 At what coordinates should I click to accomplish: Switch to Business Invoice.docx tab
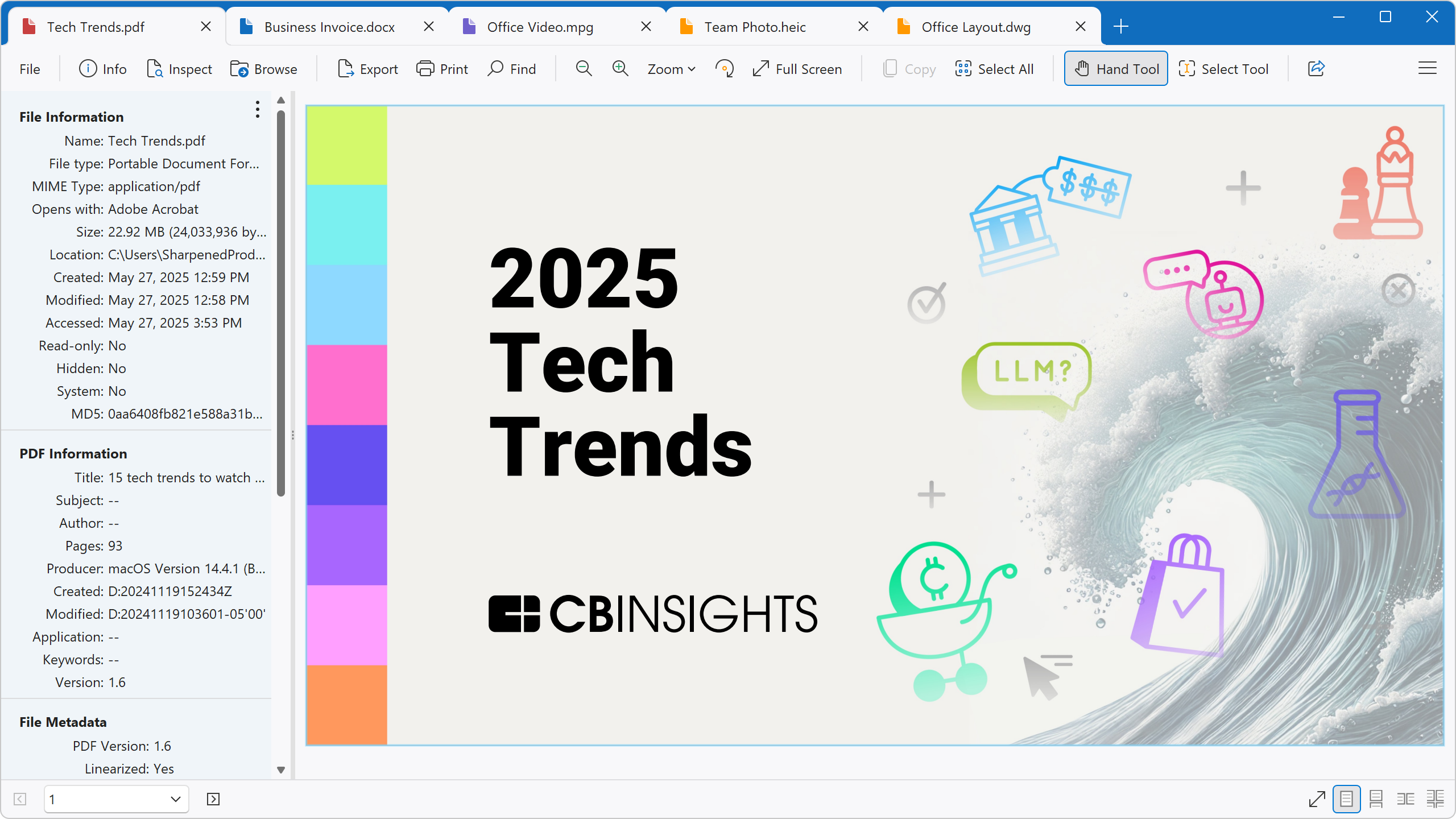click(330, 27)
